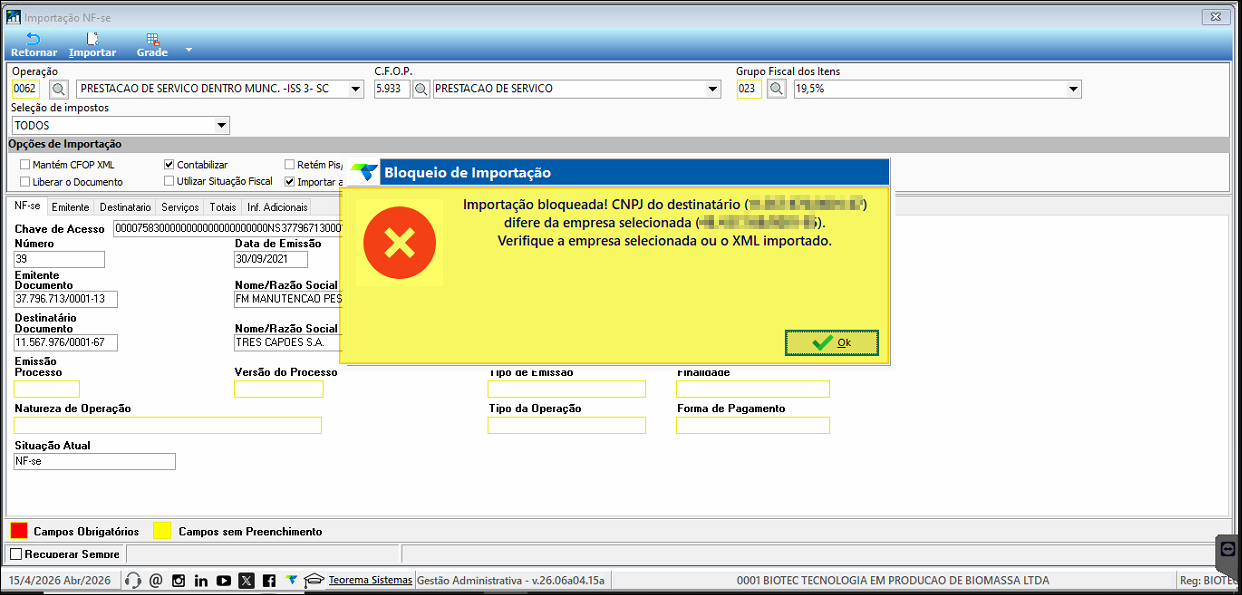Click the red X error icon in dialog
The image size is (1242, 595).
400,242
